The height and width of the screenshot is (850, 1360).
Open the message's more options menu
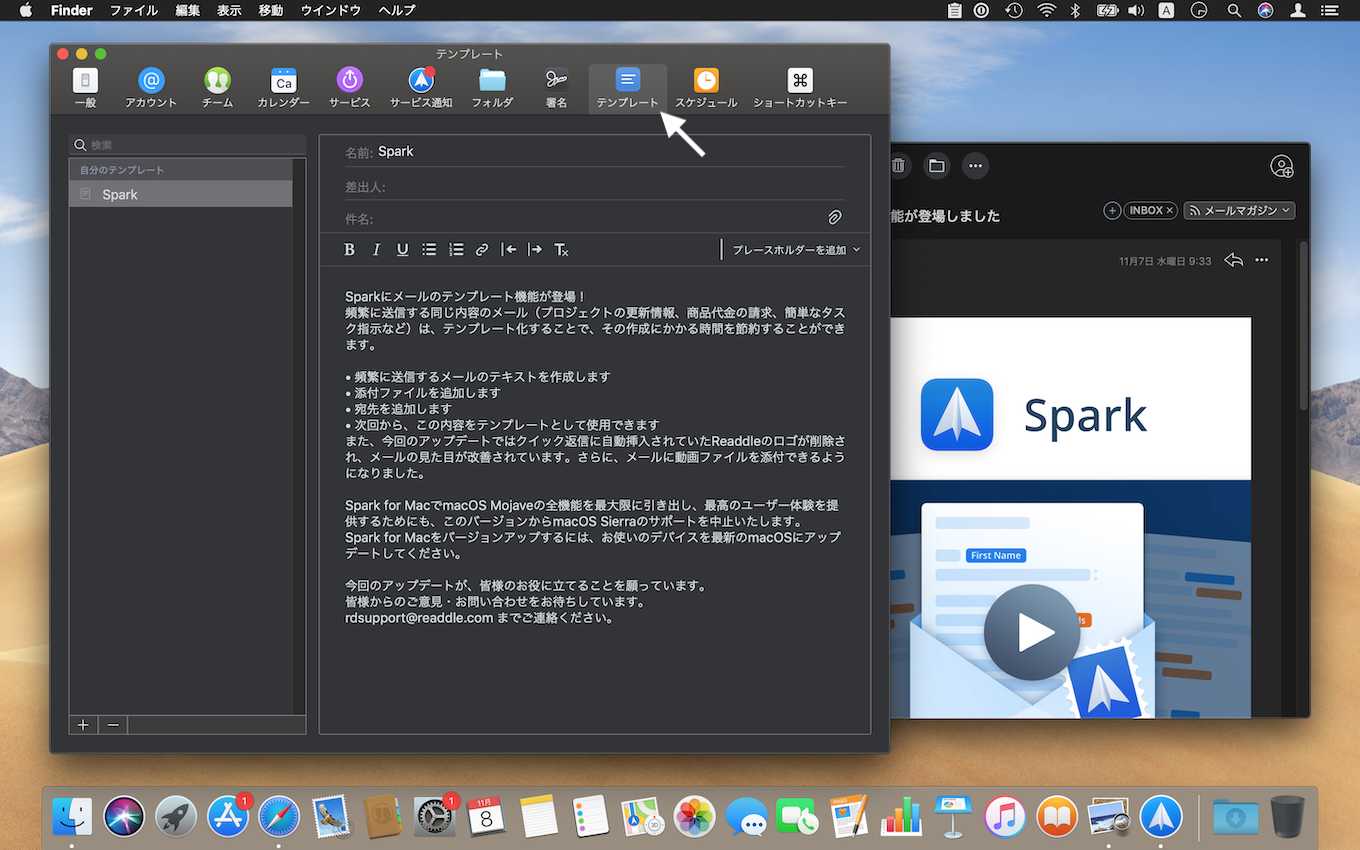tap(1262, 260)
